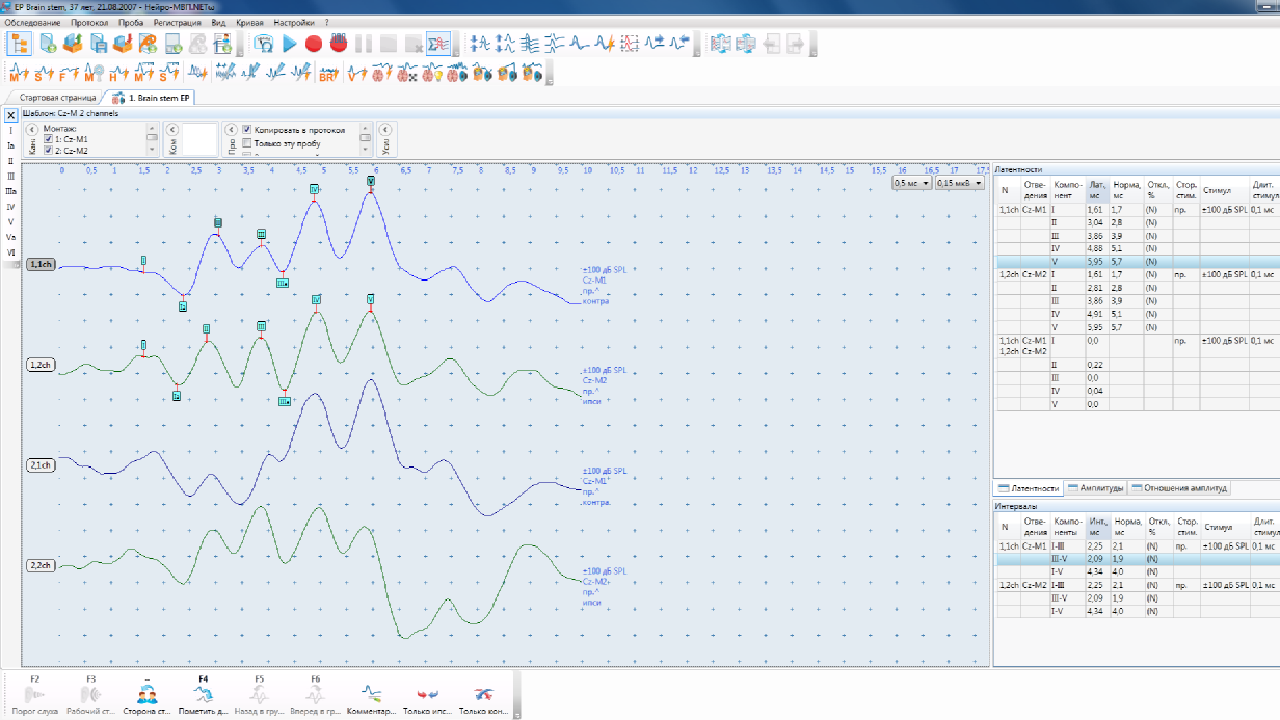
Task: Click the Монтаж list scrollbar
Action: pyautogui.click(x=152, y=140)
